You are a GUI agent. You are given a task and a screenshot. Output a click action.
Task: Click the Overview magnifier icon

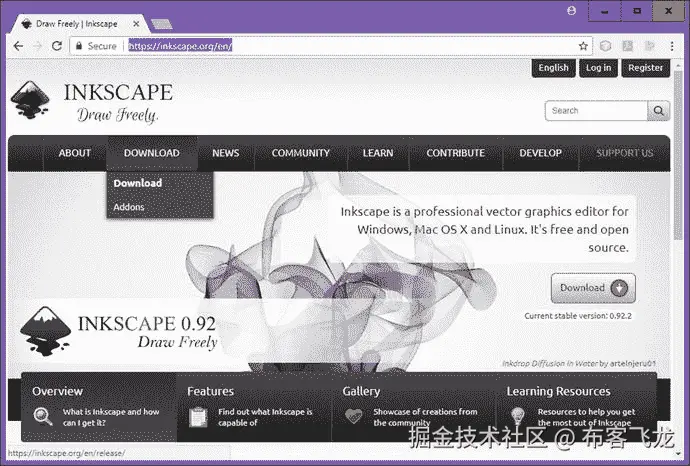click(x=43, y=416)
